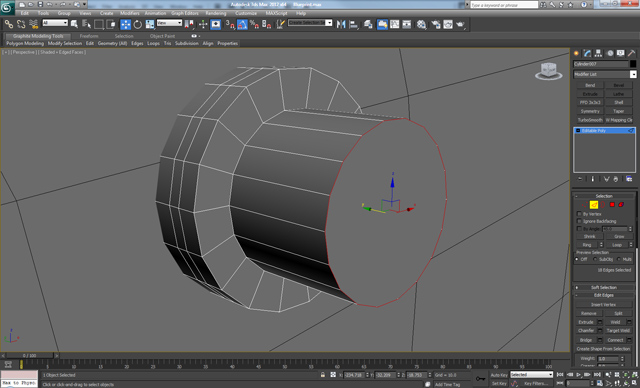Open the Rendering menu
Screen dimensions: 640x388
pyautogui.click(x=216, y=13)
